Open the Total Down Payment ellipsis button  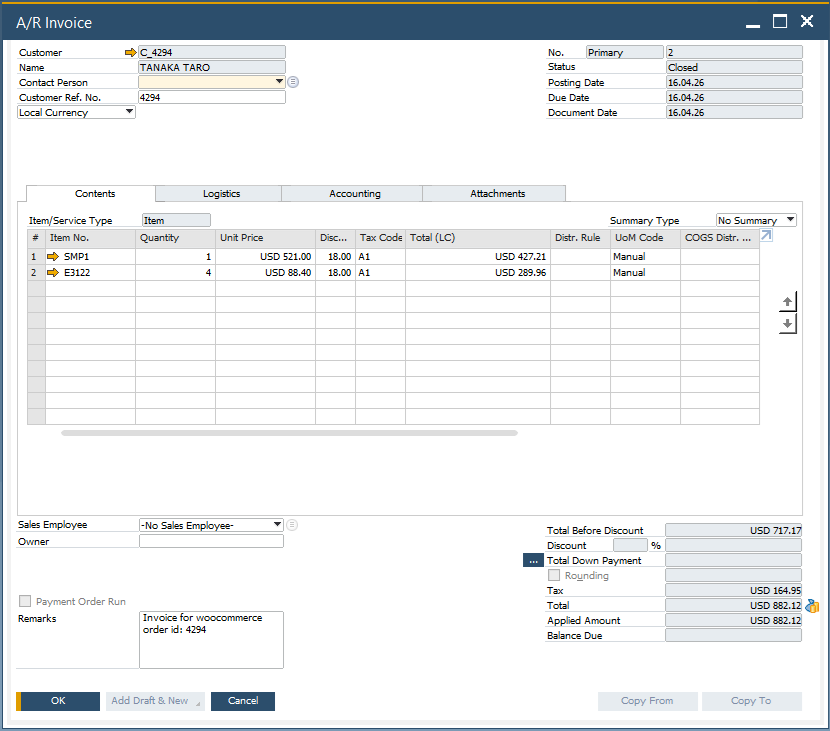coord(533,560)
